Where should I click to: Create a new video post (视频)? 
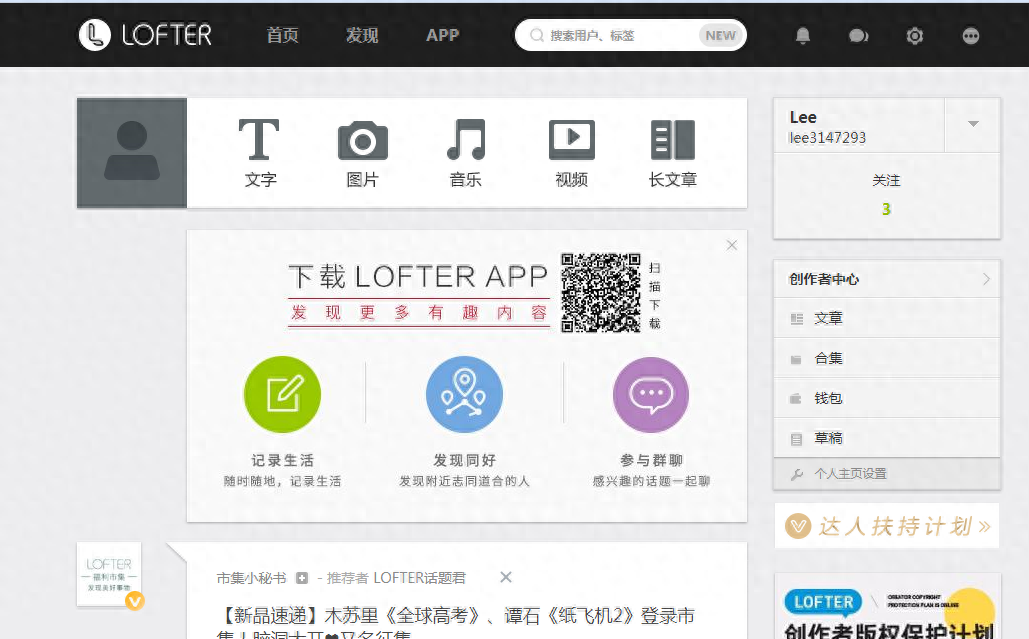coord(571,153)
